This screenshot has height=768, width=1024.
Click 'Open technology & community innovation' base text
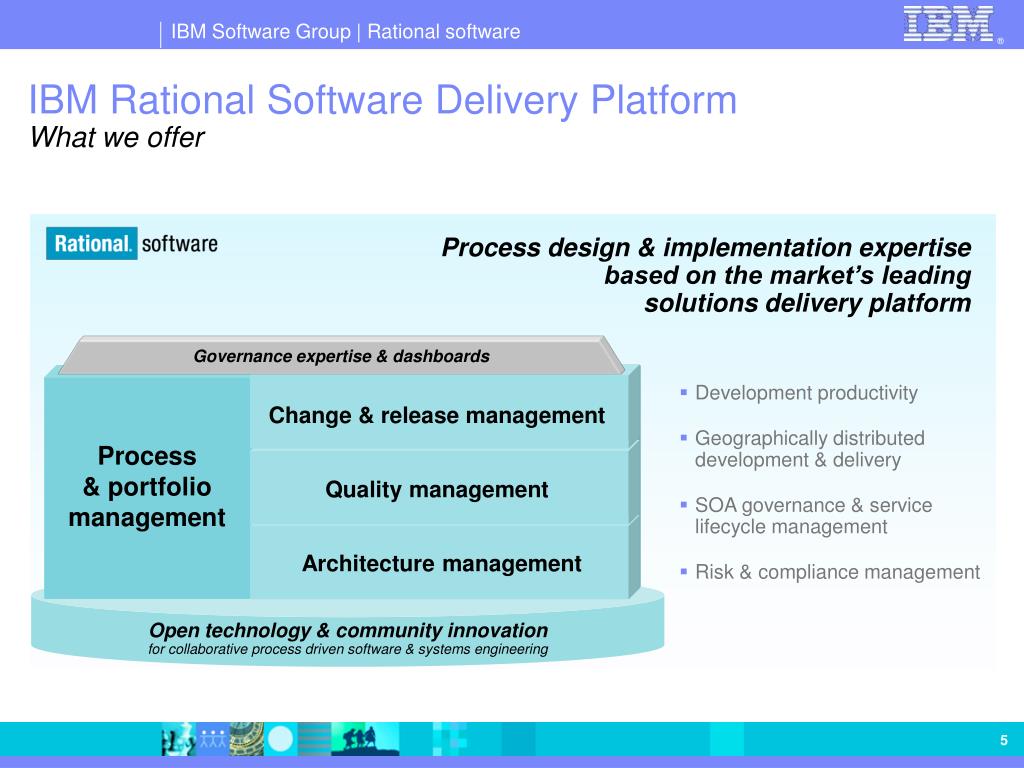[349, 630]
